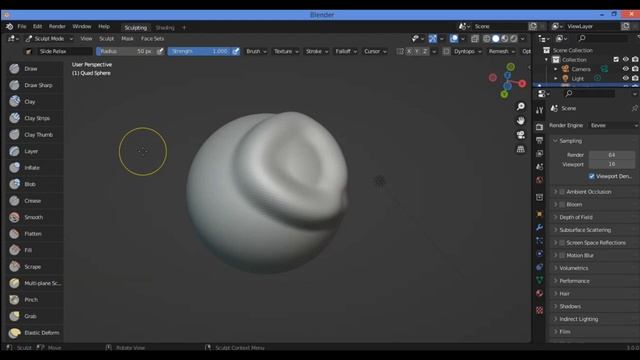Toggle Collection exclude checkbox in outliner

pos(616,60)
